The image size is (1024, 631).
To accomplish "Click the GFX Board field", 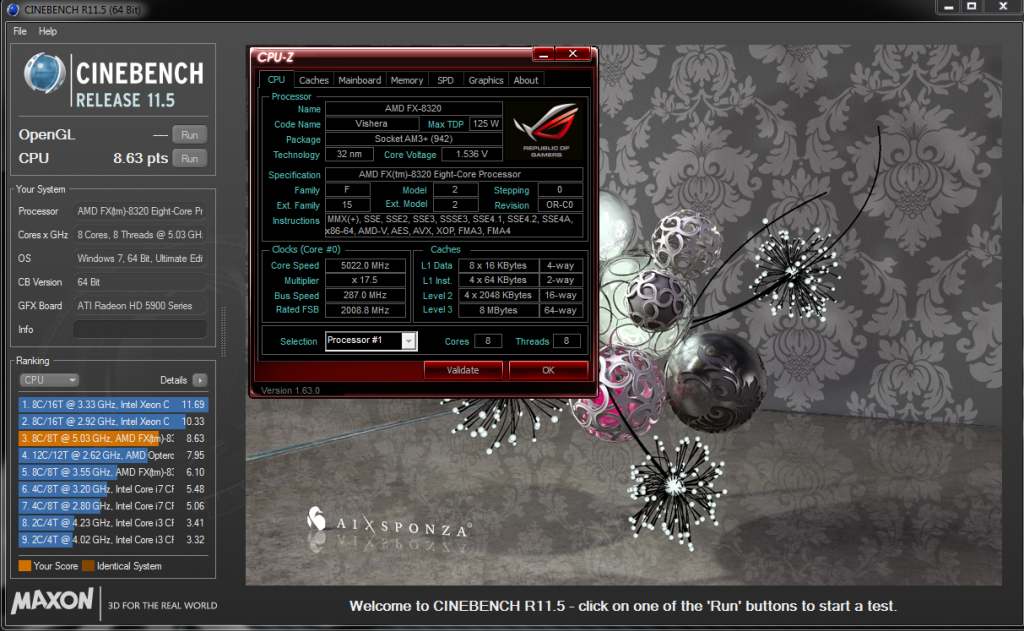I will (x=140, y=305).
